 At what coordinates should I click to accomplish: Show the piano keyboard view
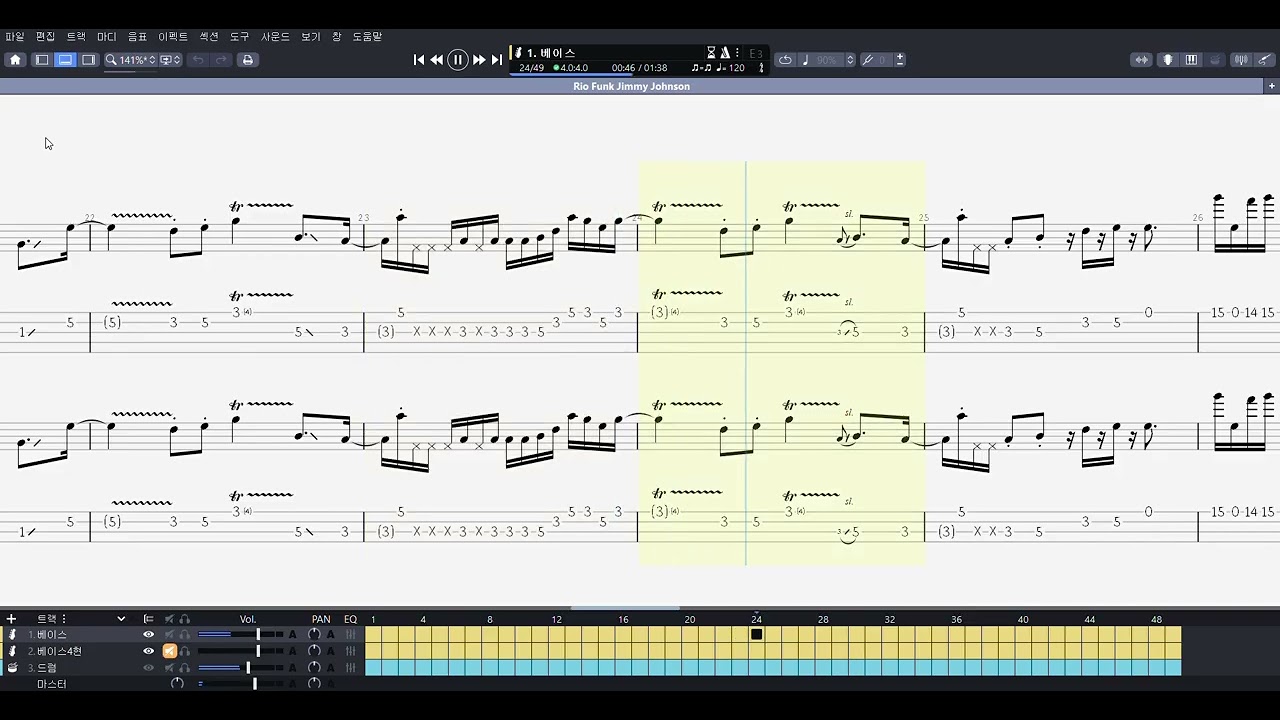[1191, 60]
